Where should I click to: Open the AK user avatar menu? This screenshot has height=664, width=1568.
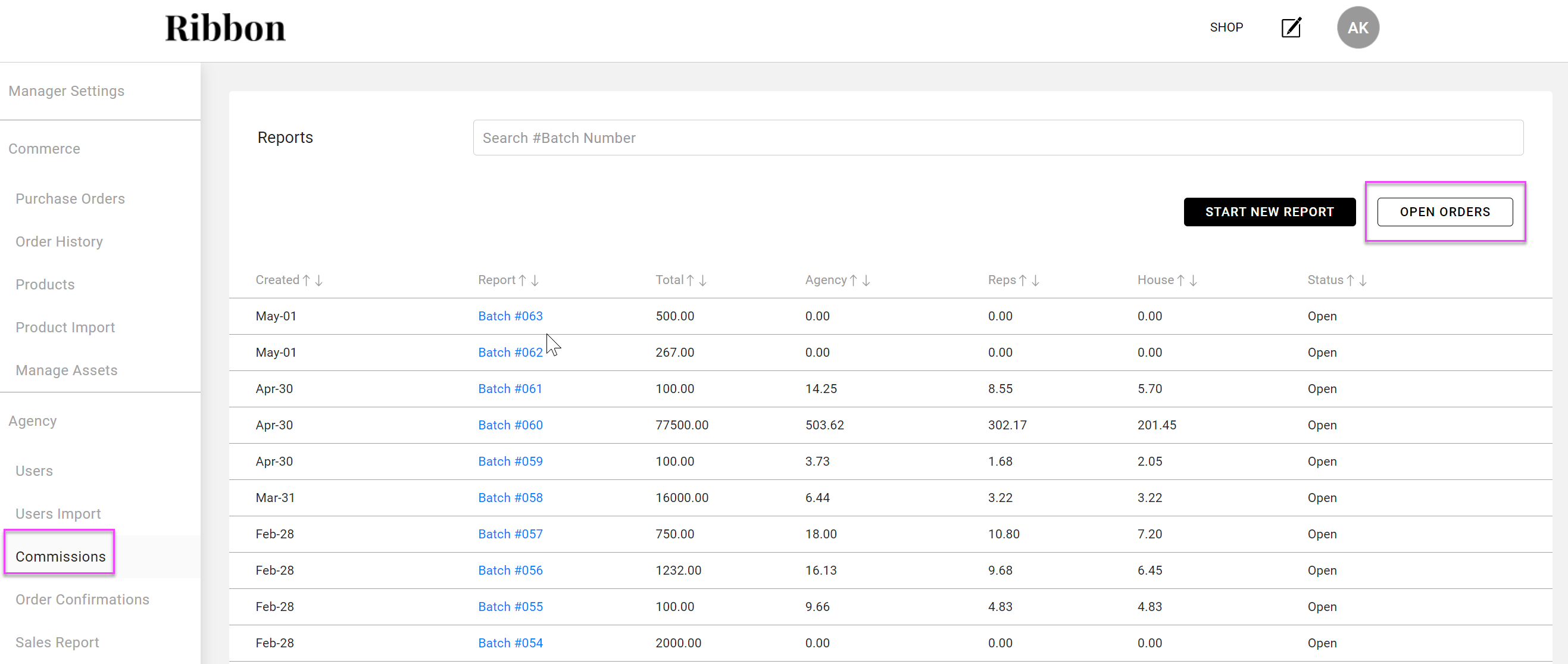pos(1357,27)
